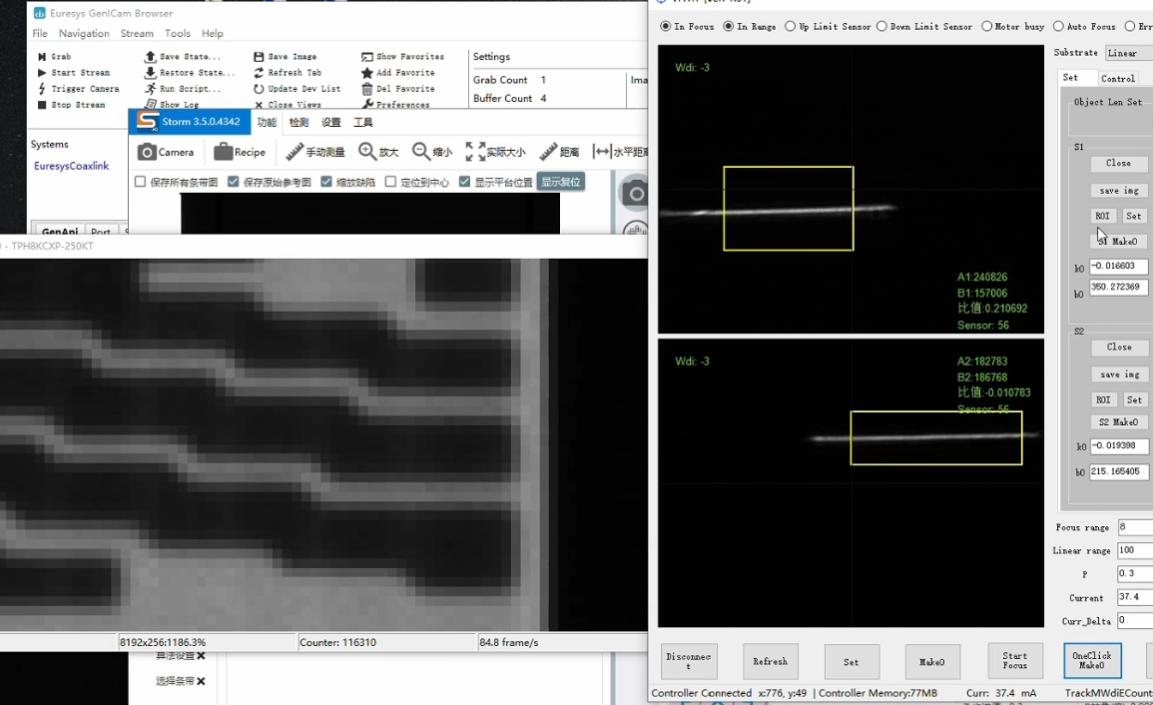Open Camera in the Storm toolbar
The image size is (1153, 705).
(166, 152)
